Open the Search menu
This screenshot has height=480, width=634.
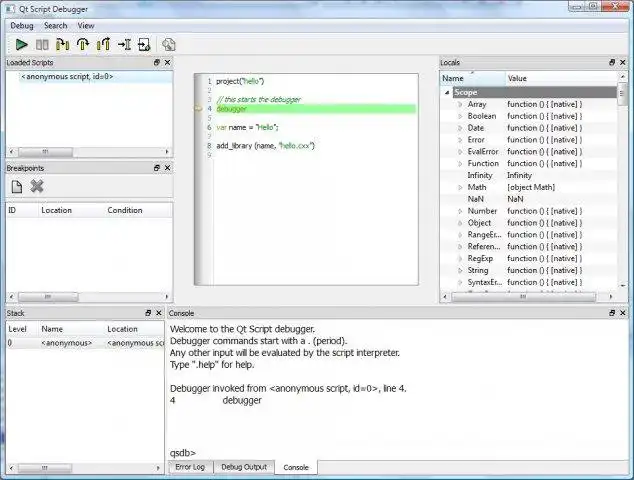click(55, 25)
